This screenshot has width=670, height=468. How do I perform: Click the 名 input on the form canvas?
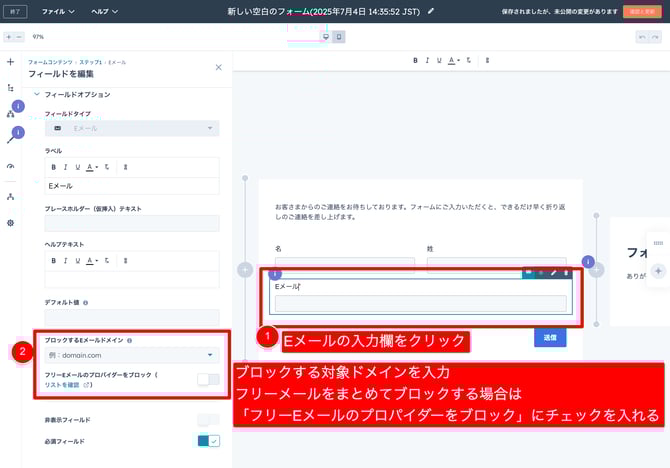[x=345, y=263]
